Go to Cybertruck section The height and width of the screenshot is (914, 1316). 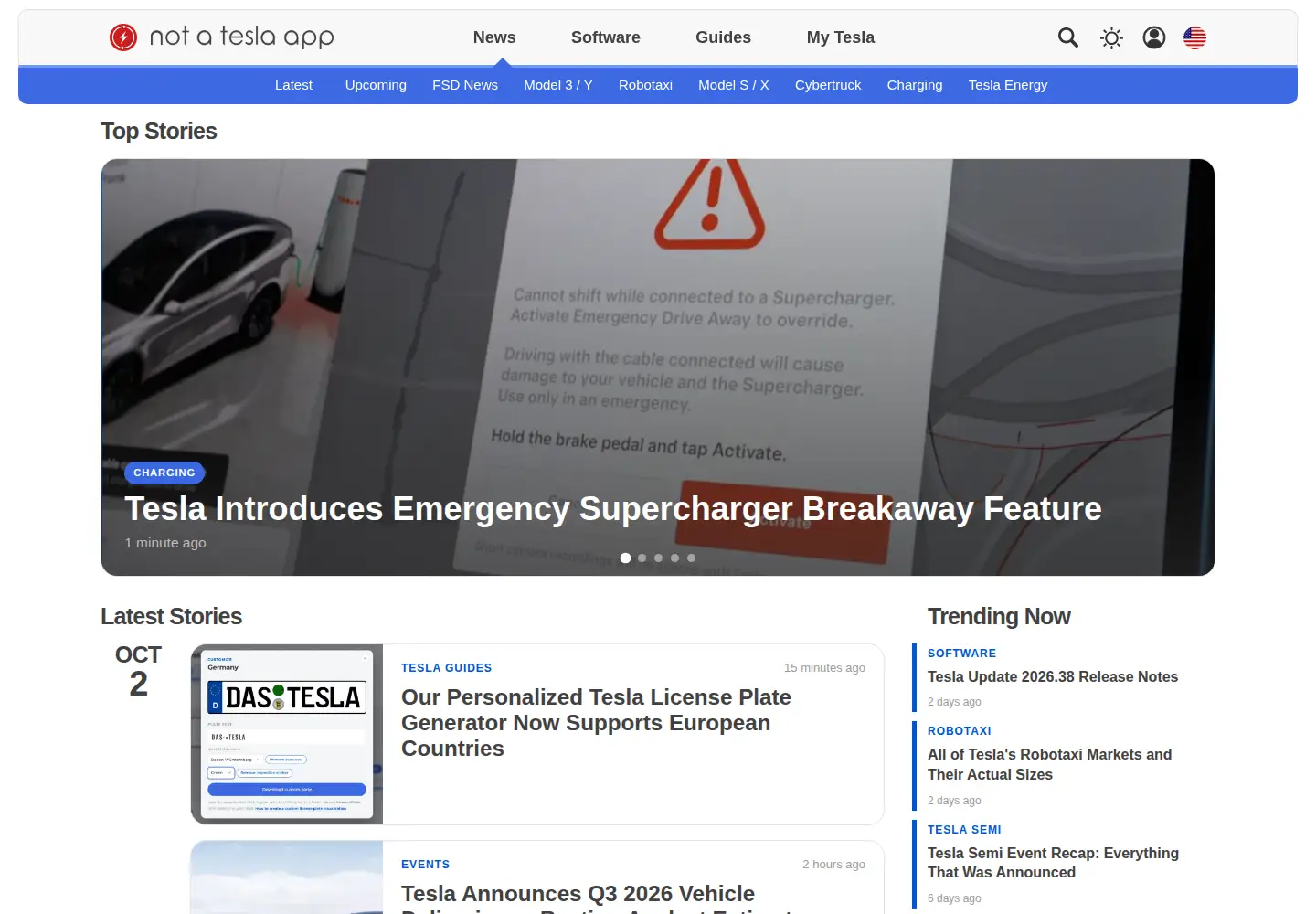click(x=828, y=85)
